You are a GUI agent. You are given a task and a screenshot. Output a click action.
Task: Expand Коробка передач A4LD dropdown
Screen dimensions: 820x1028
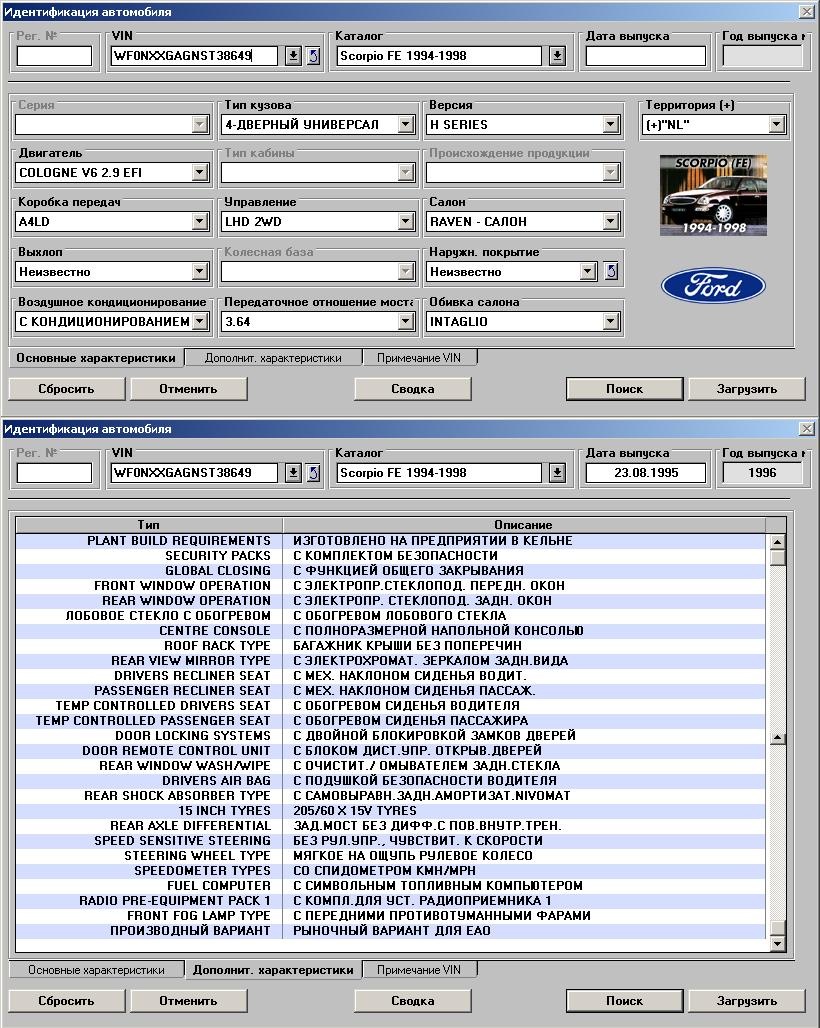pyautogui.click(x=201, y=221)
